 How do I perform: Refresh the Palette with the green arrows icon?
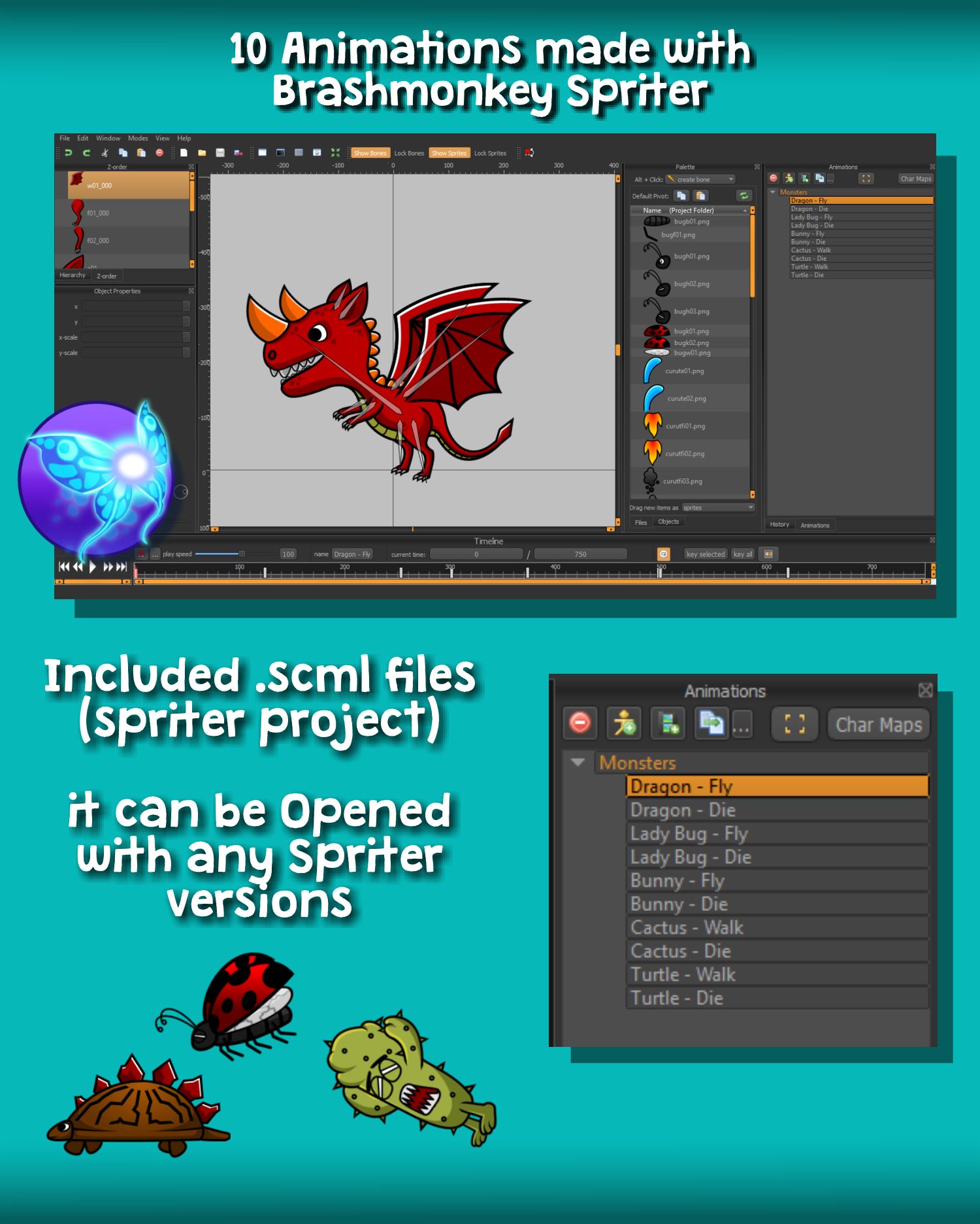click(743, 195)
